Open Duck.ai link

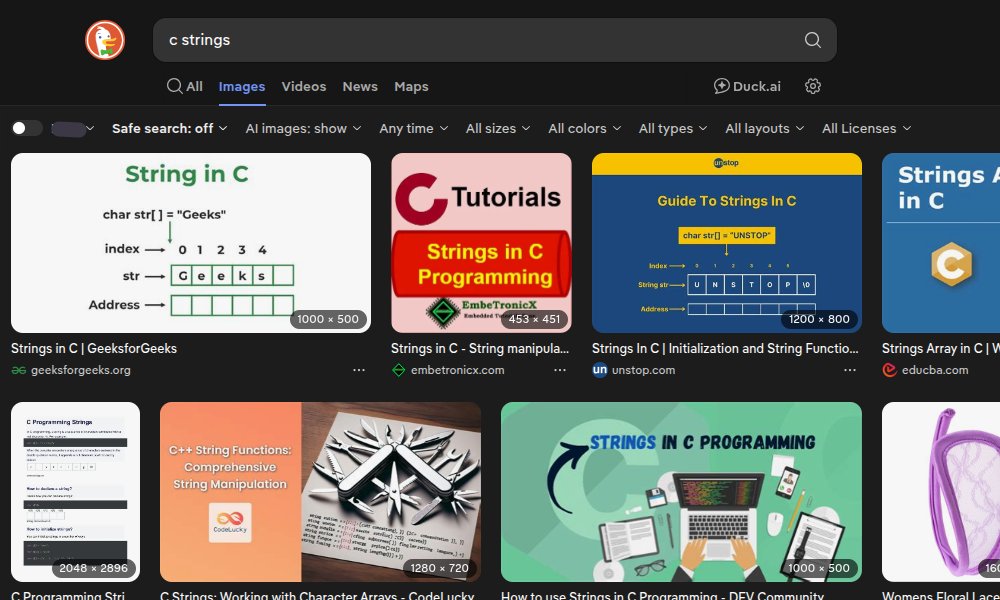[747, 86]
